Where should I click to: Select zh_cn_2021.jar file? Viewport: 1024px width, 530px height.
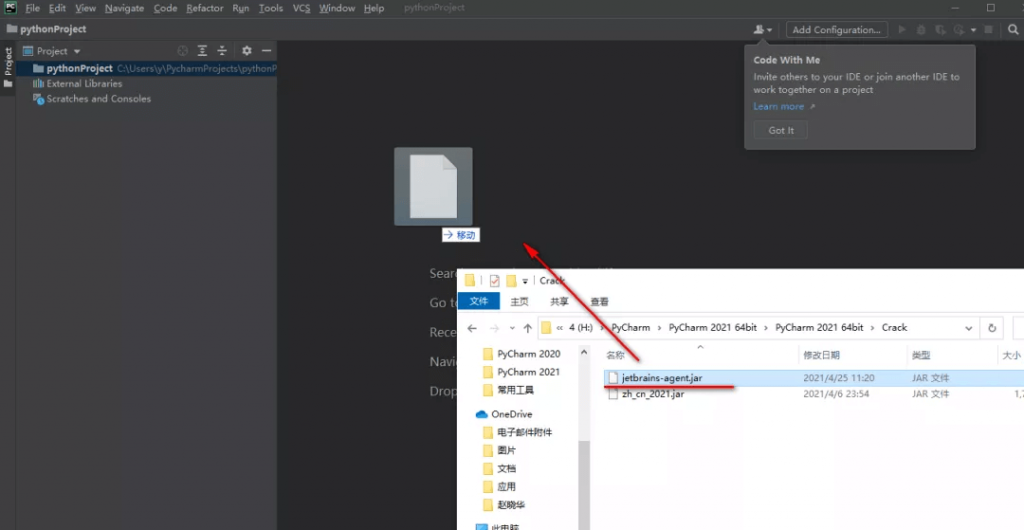[x=652, y=394]
